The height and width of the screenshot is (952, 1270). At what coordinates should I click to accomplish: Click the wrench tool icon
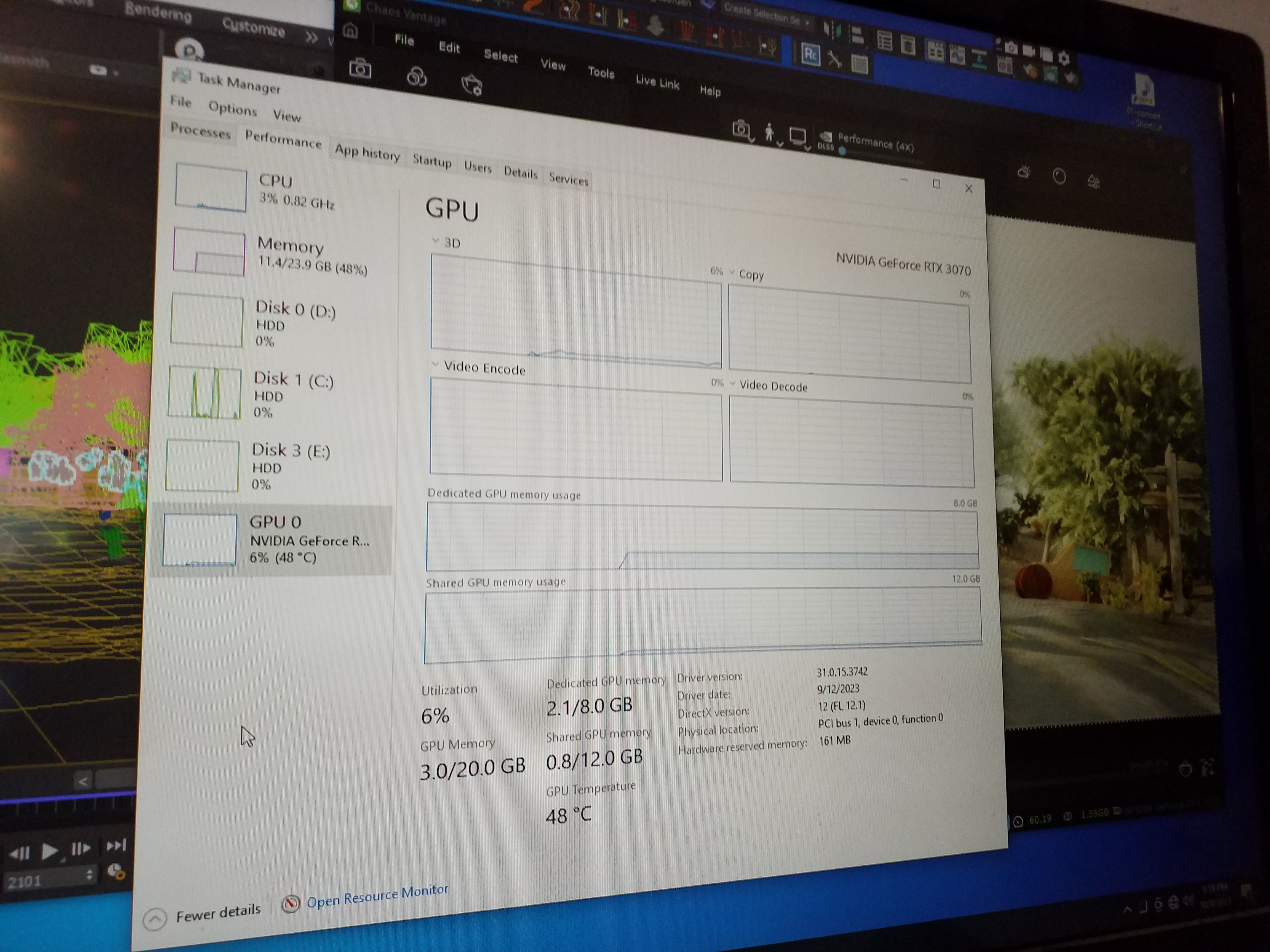835,59
